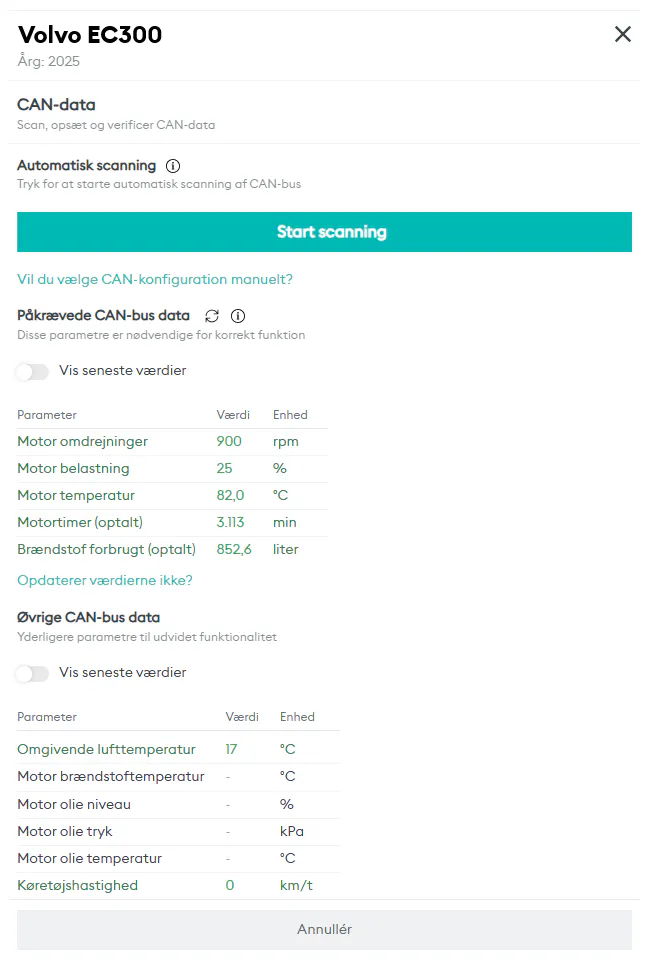Click Køretøjshastighed parameter row
Image resolution: width=646 pixels, height=964 pixels.
tap(178, 885)
